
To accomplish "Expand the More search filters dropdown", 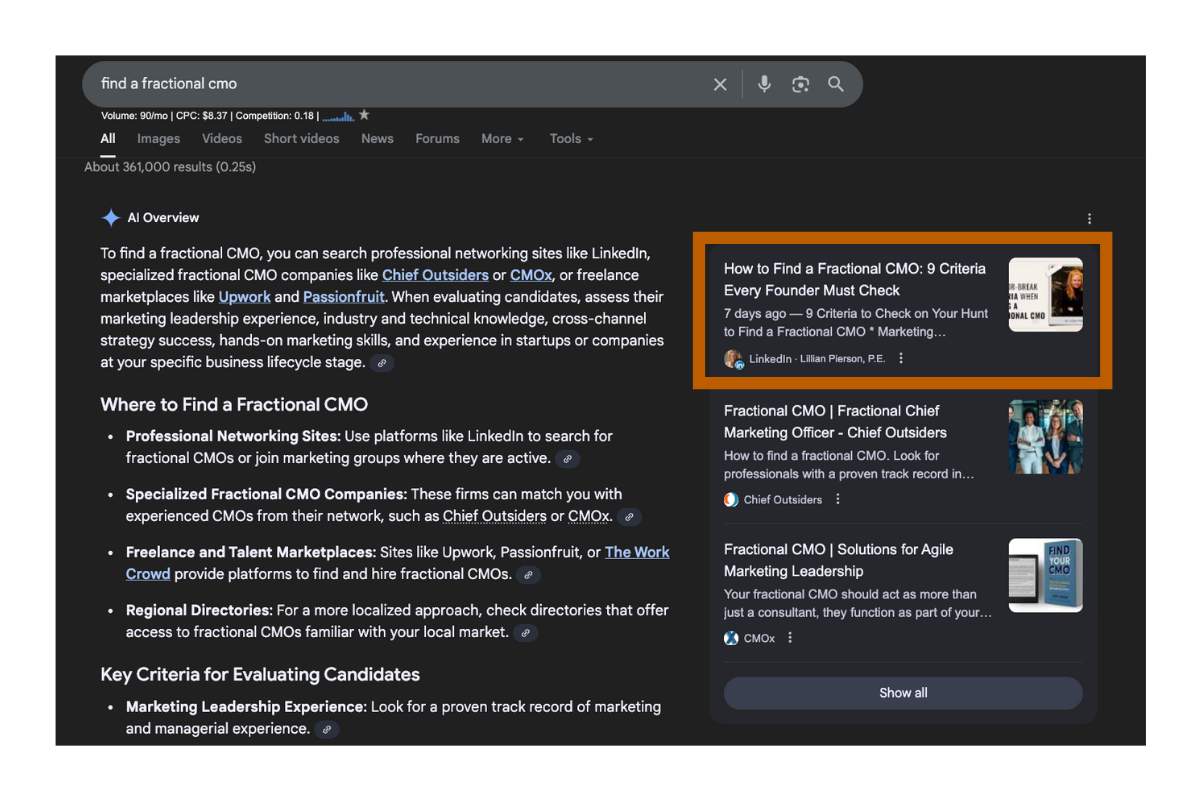I will click(502, 139).
